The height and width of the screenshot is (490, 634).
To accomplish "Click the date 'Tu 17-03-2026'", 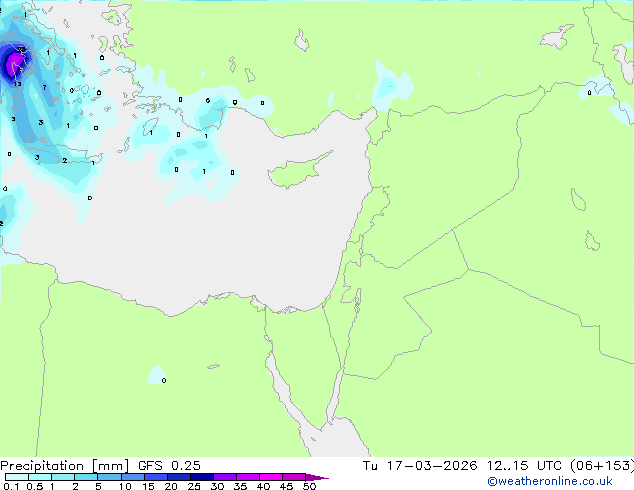I will (420, 466).
